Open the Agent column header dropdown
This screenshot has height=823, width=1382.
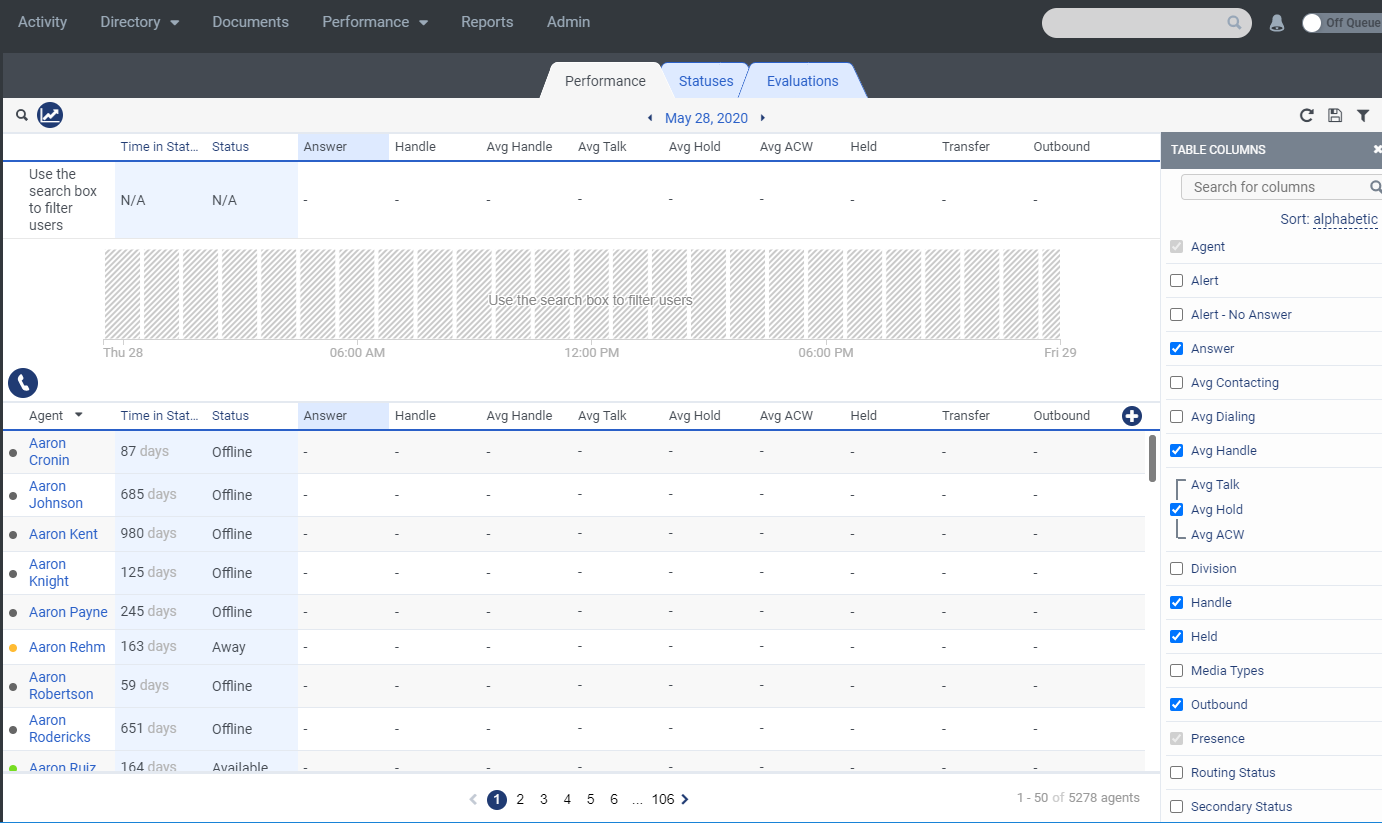[x=78, y=415]
